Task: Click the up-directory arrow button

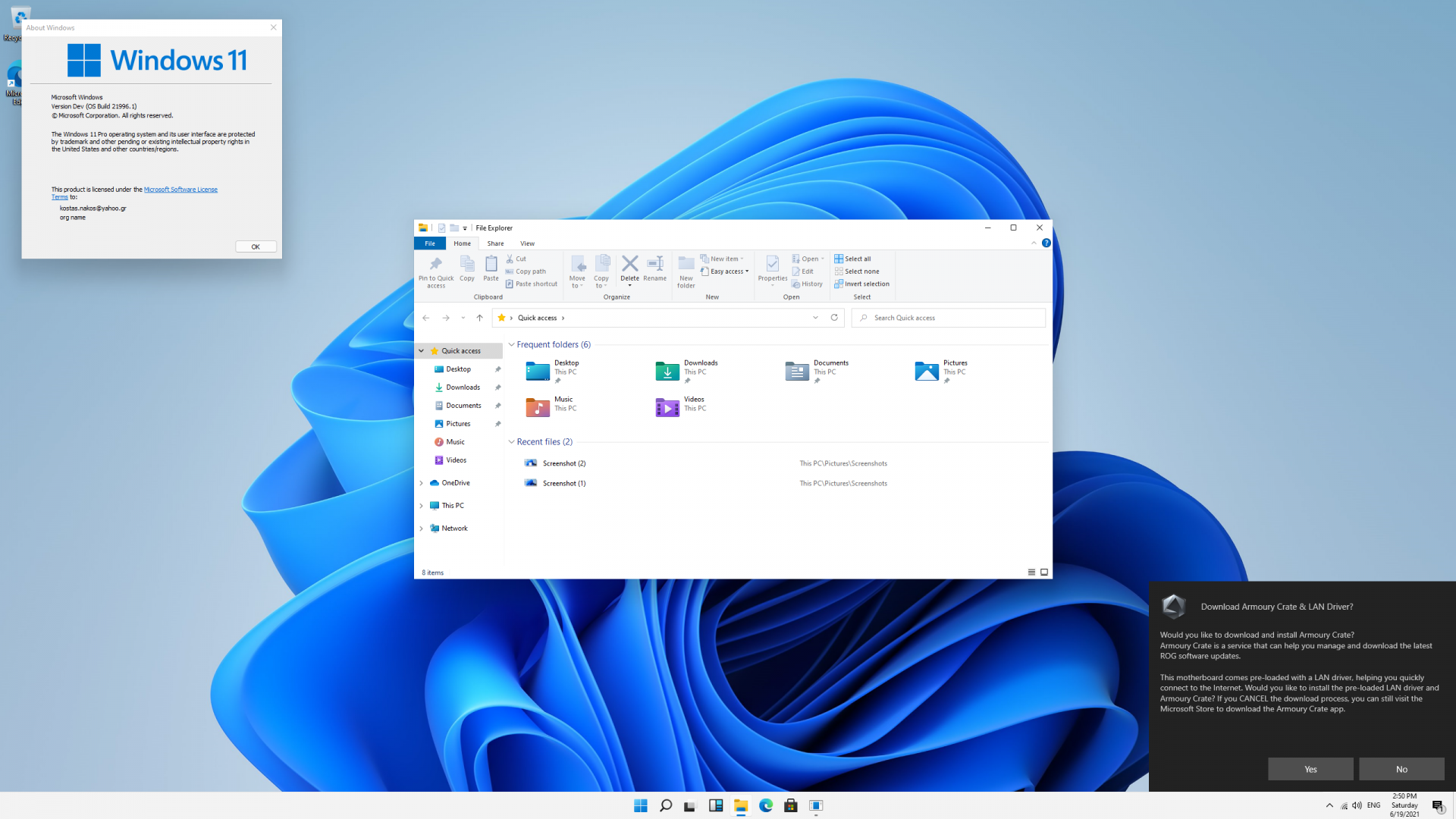Action: point(479,318)
